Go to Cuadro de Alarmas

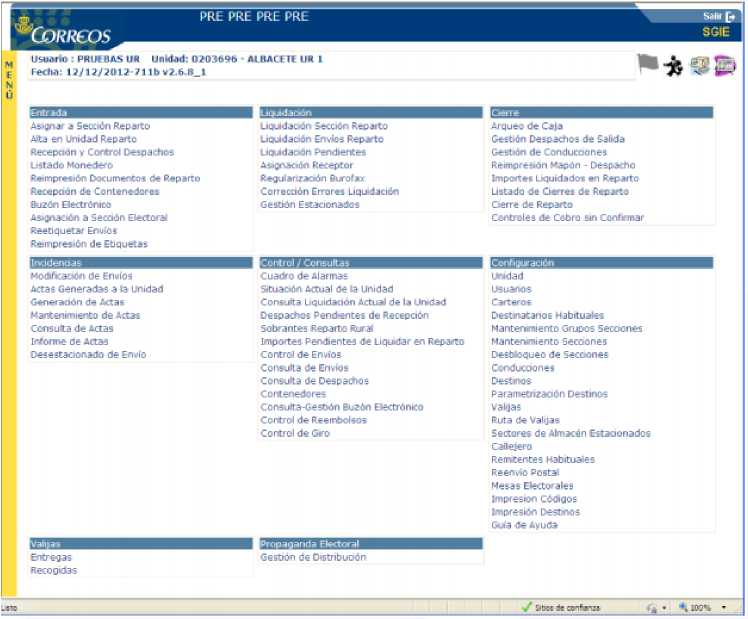point(304,276)
